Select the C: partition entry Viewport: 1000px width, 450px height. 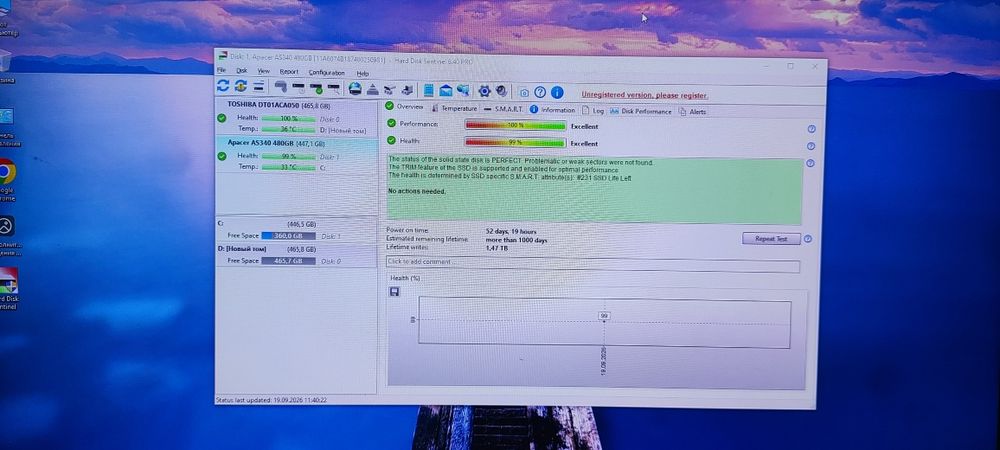[x=297, y=230]
